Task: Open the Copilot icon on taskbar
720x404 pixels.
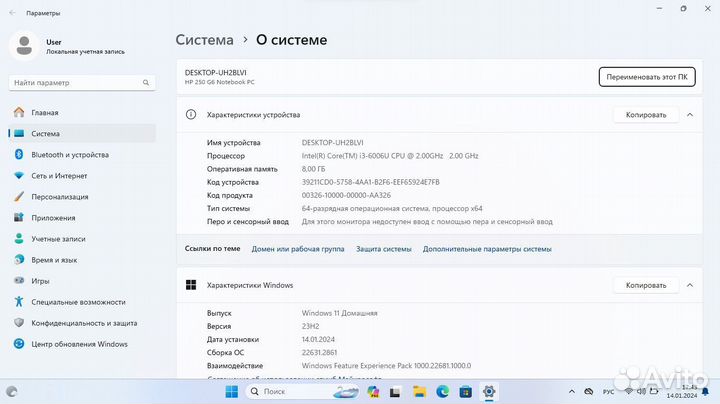Action: point(373,392)
